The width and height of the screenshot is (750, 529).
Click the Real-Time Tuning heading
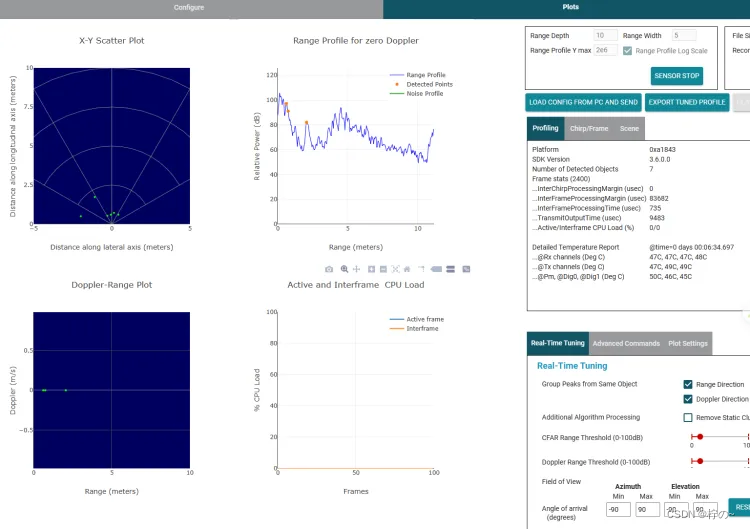(572, 366)
